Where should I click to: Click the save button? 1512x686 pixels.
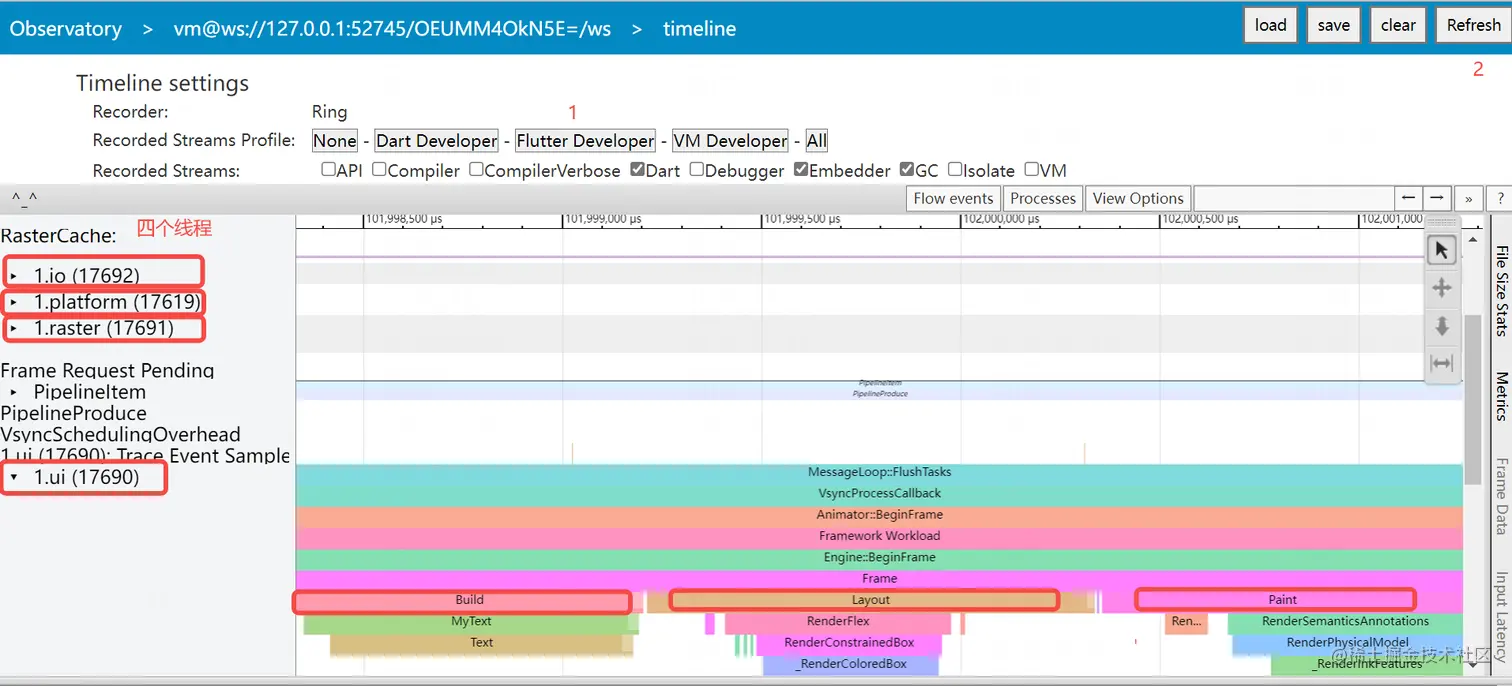(x=1334, y=25)
